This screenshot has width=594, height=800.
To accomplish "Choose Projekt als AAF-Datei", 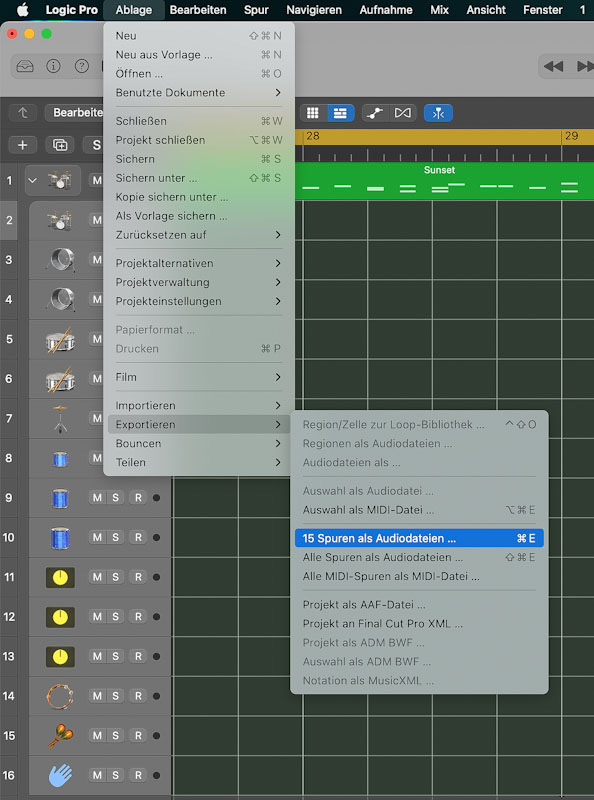I will click(419, 605).
